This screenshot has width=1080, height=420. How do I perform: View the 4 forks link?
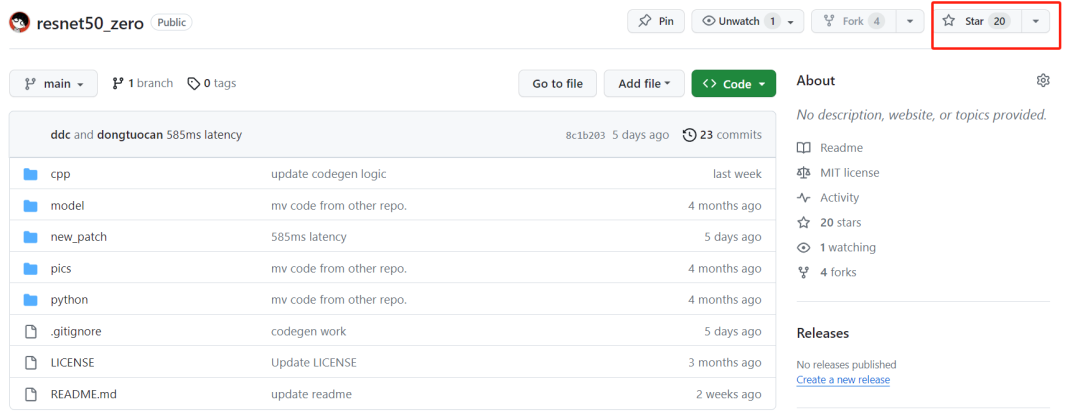pyautogui.click(x=838, y=272)
